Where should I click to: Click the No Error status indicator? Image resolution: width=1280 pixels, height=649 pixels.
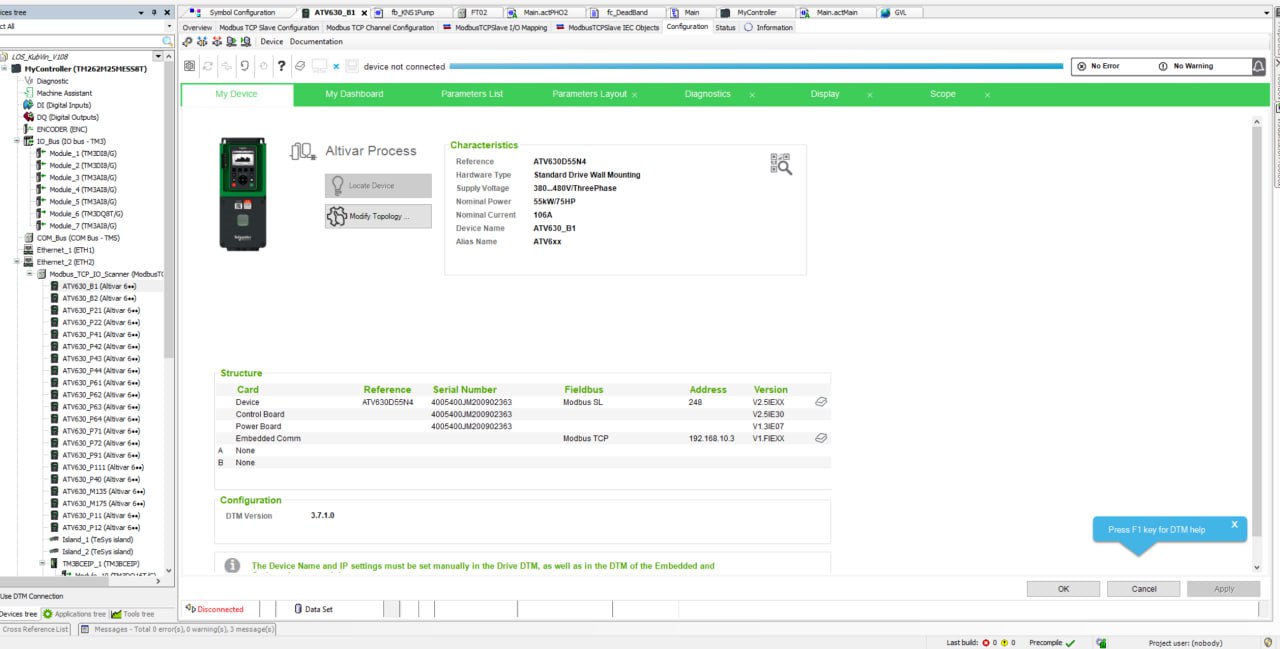tap(1098, 66)
